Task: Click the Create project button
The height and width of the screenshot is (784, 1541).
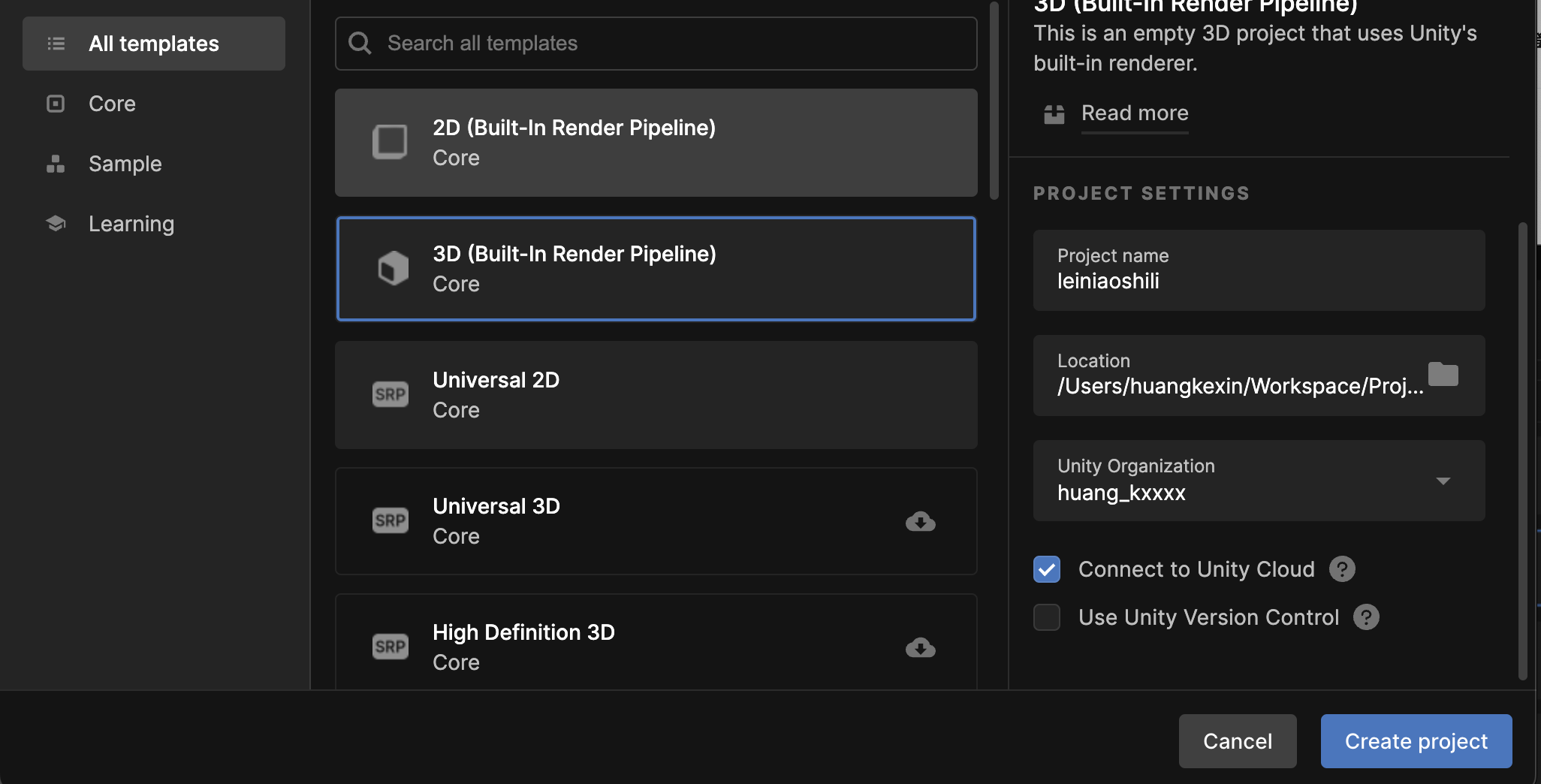Action: [1416, 741]
